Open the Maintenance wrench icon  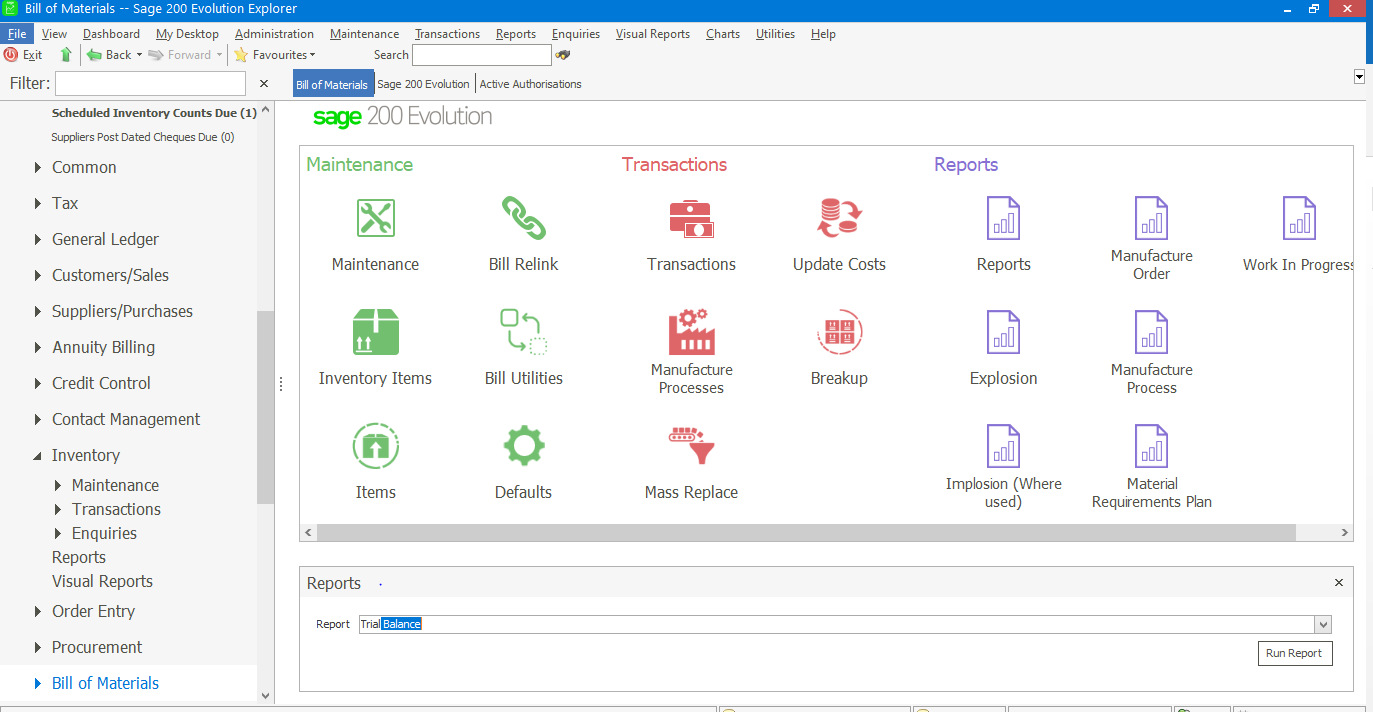376,218
